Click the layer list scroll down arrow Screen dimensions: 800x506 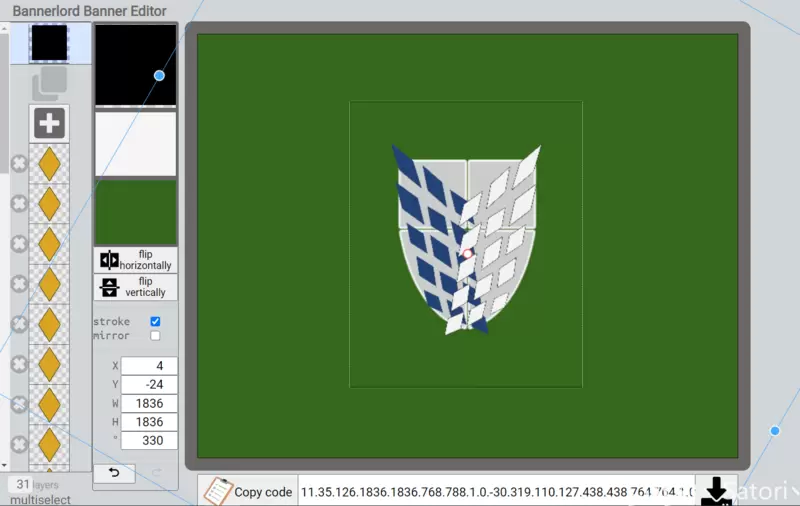pyautogui.click(x=4, y=465)
